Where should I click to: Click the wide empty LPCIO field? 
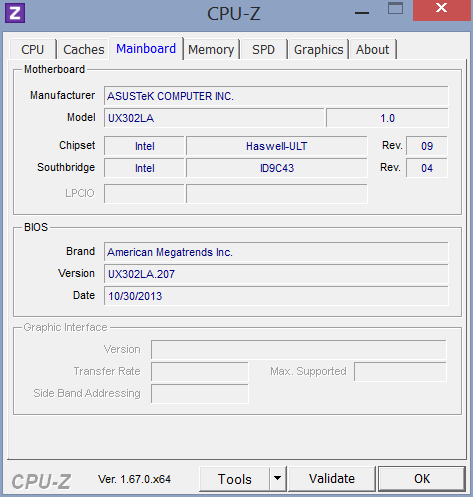pos(277,193)
